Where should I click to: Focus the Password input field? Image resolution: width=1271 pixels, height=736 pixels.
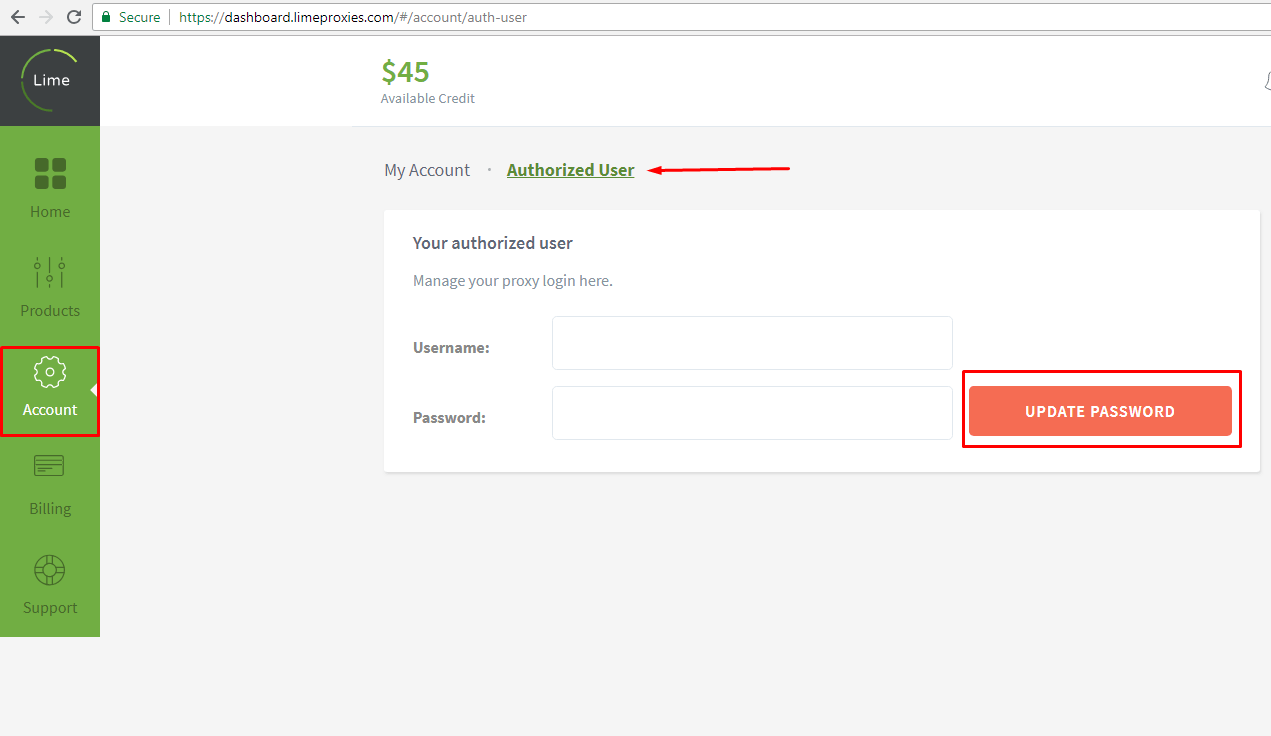coord(752,413)
